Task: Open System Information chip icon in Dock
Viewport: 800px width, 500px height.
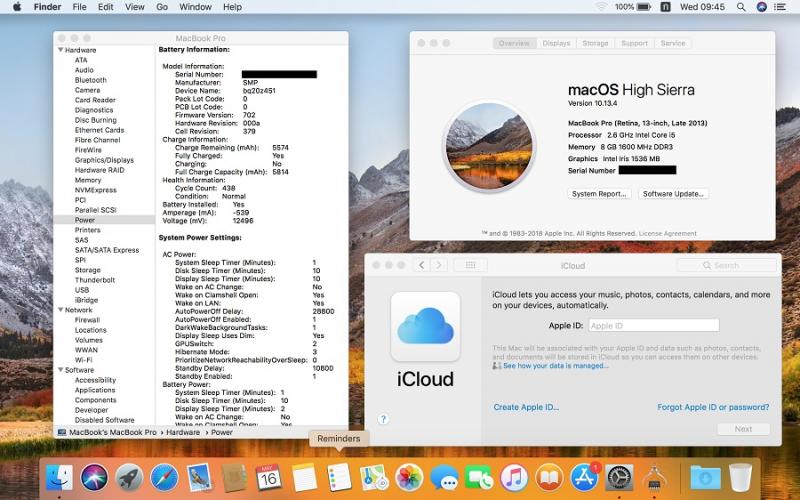Action: coord(654,478)
